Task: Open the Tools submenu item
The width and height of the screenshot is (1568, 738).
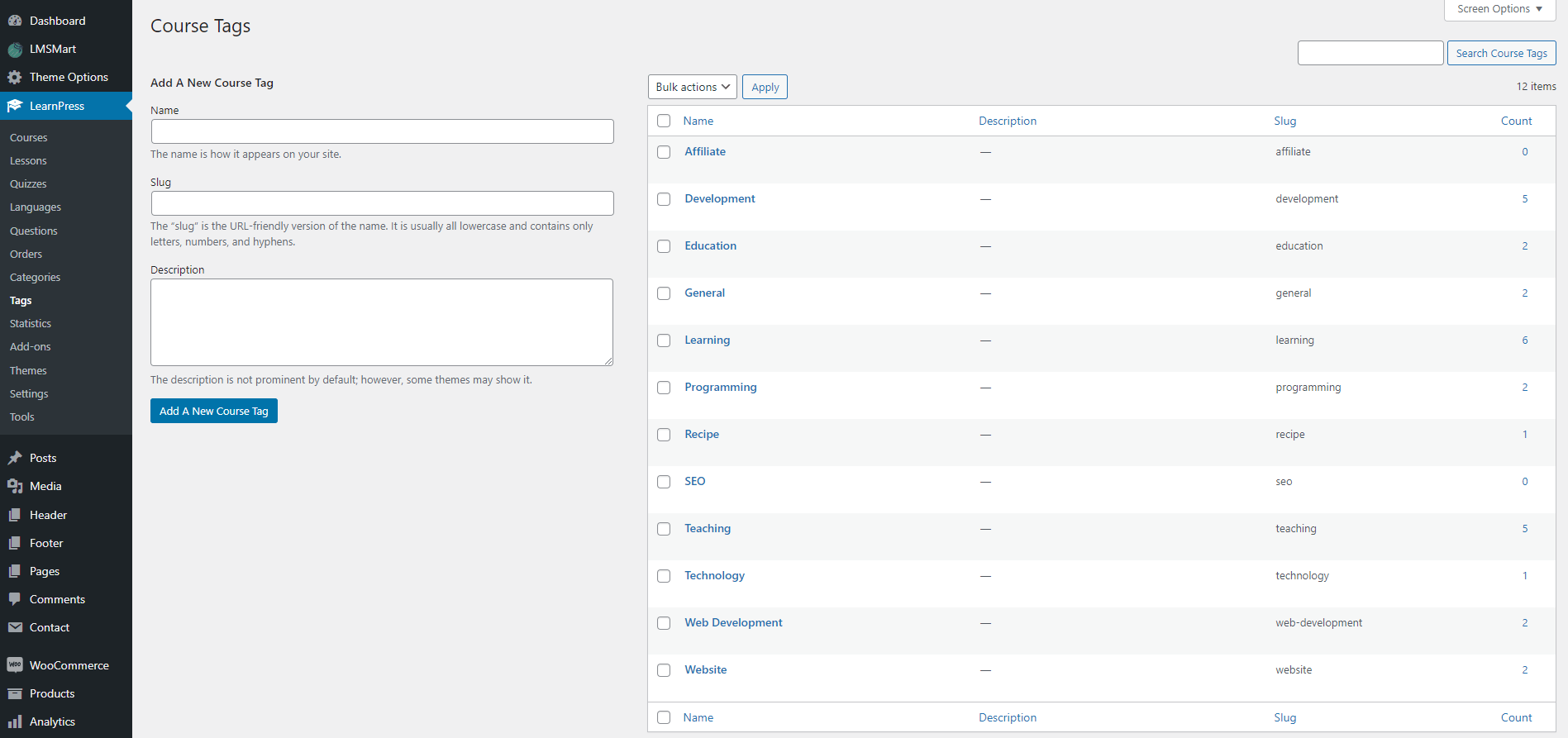Action: click(x=22, y=417)
